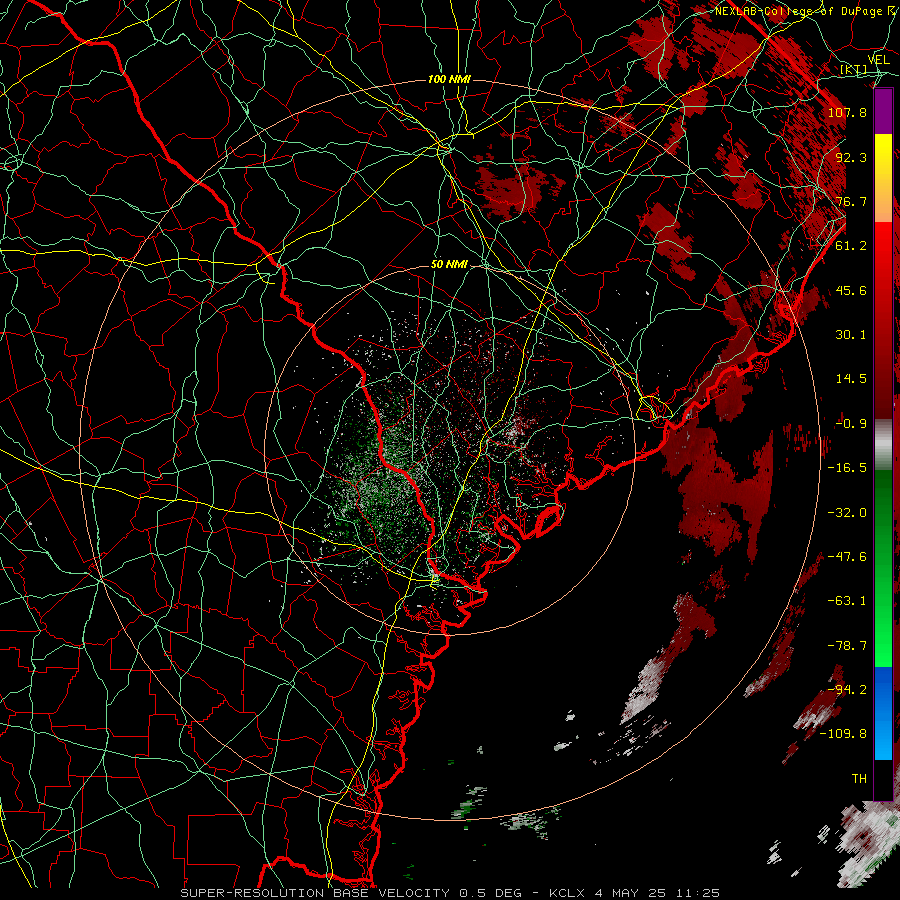This screenshot has width=900, height=900.
Task: Select the -63.1 velocity scale value
Action: 847,601
